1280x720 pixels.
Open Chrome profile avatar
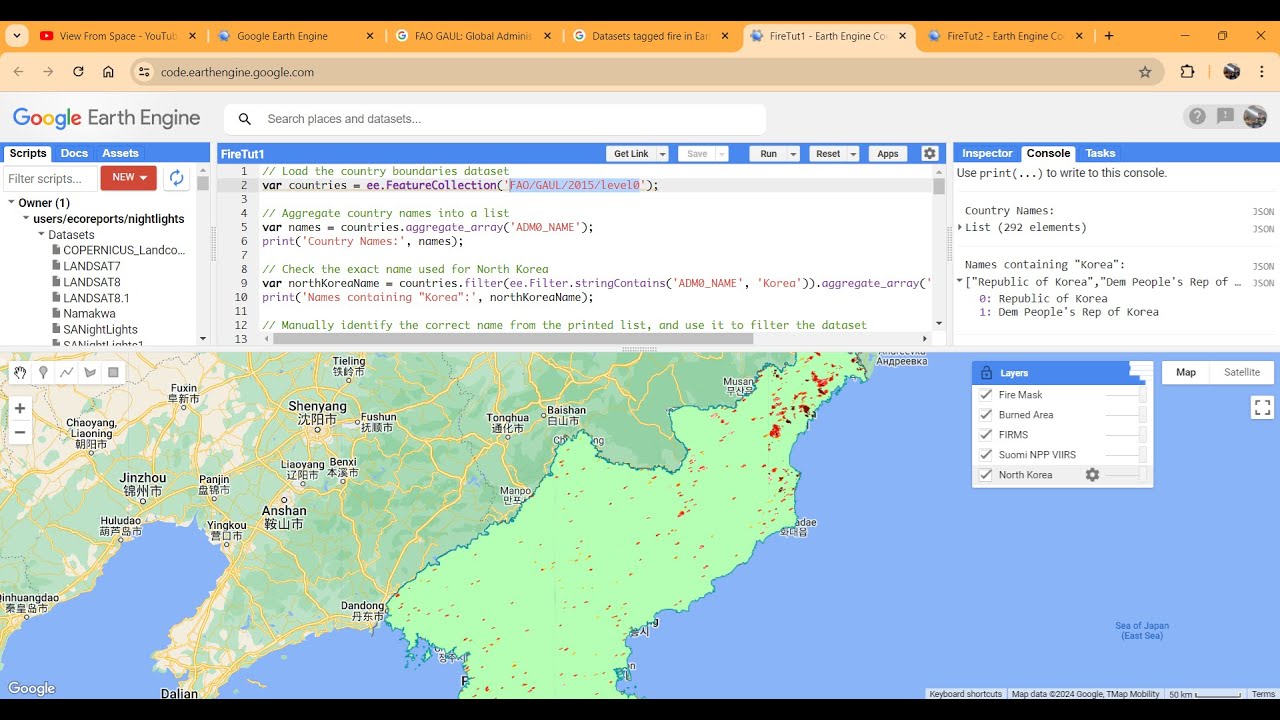1232,72
